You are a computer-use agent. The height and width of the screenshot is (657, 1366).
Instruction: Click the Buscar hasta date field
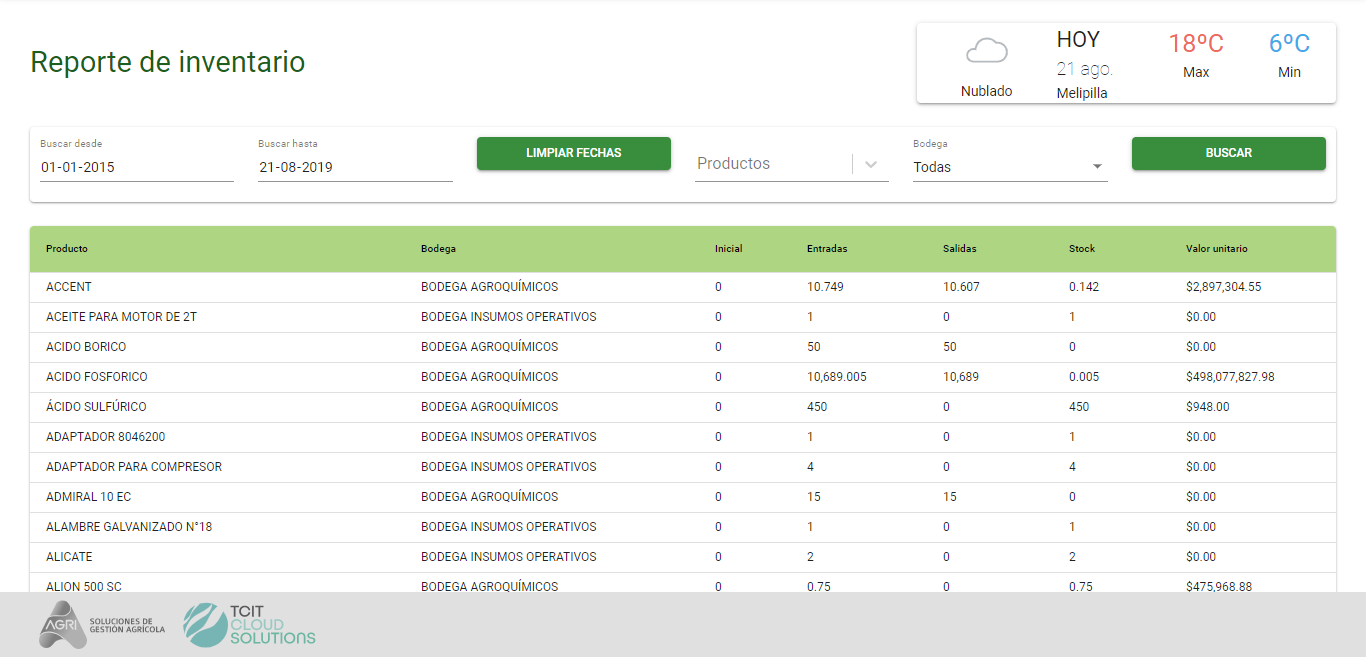(355, 167)
